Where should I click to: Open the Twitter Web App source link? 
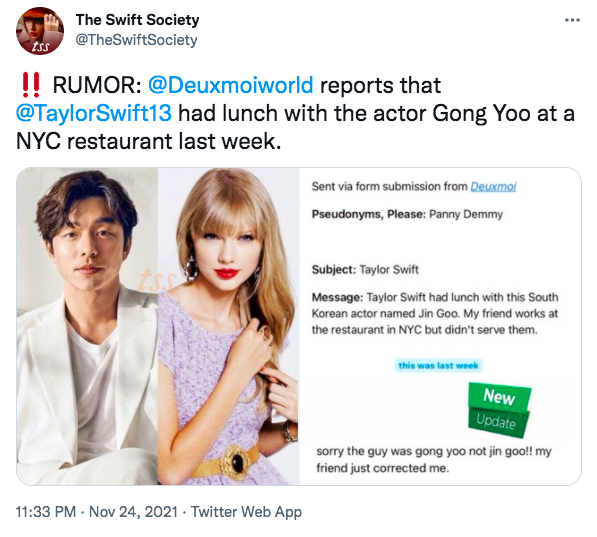pyautogui.click(x=246, y=511)
